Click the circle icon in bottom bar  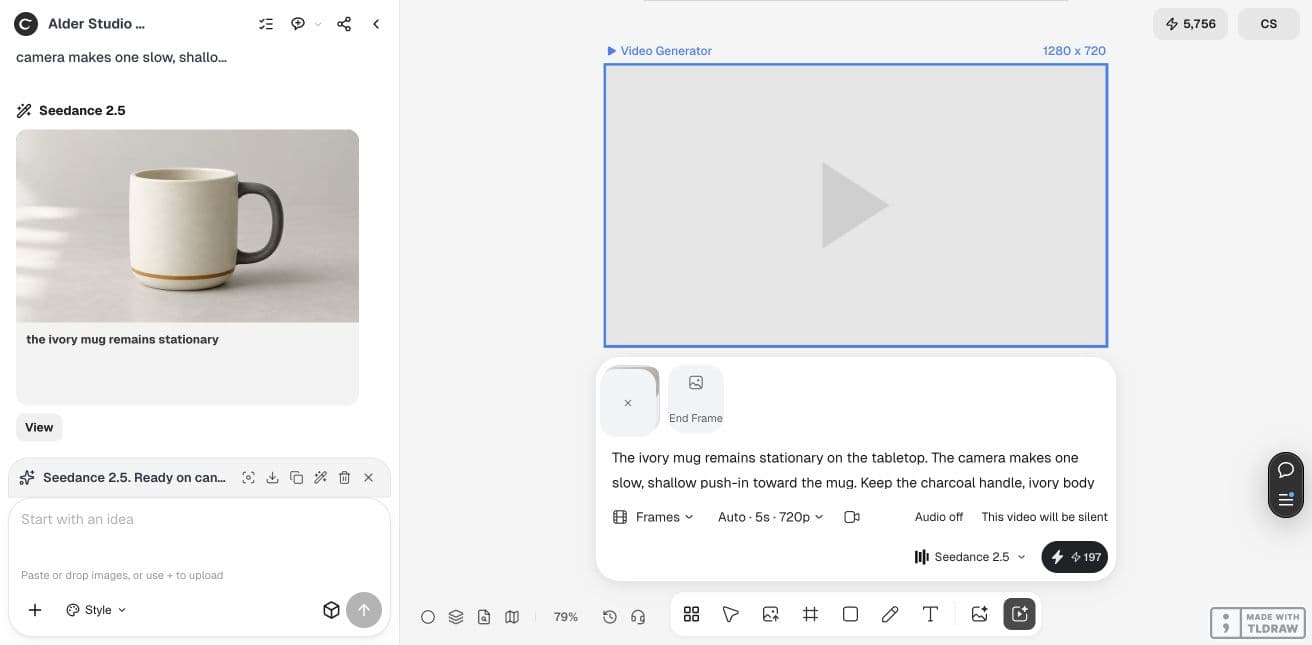428,617
